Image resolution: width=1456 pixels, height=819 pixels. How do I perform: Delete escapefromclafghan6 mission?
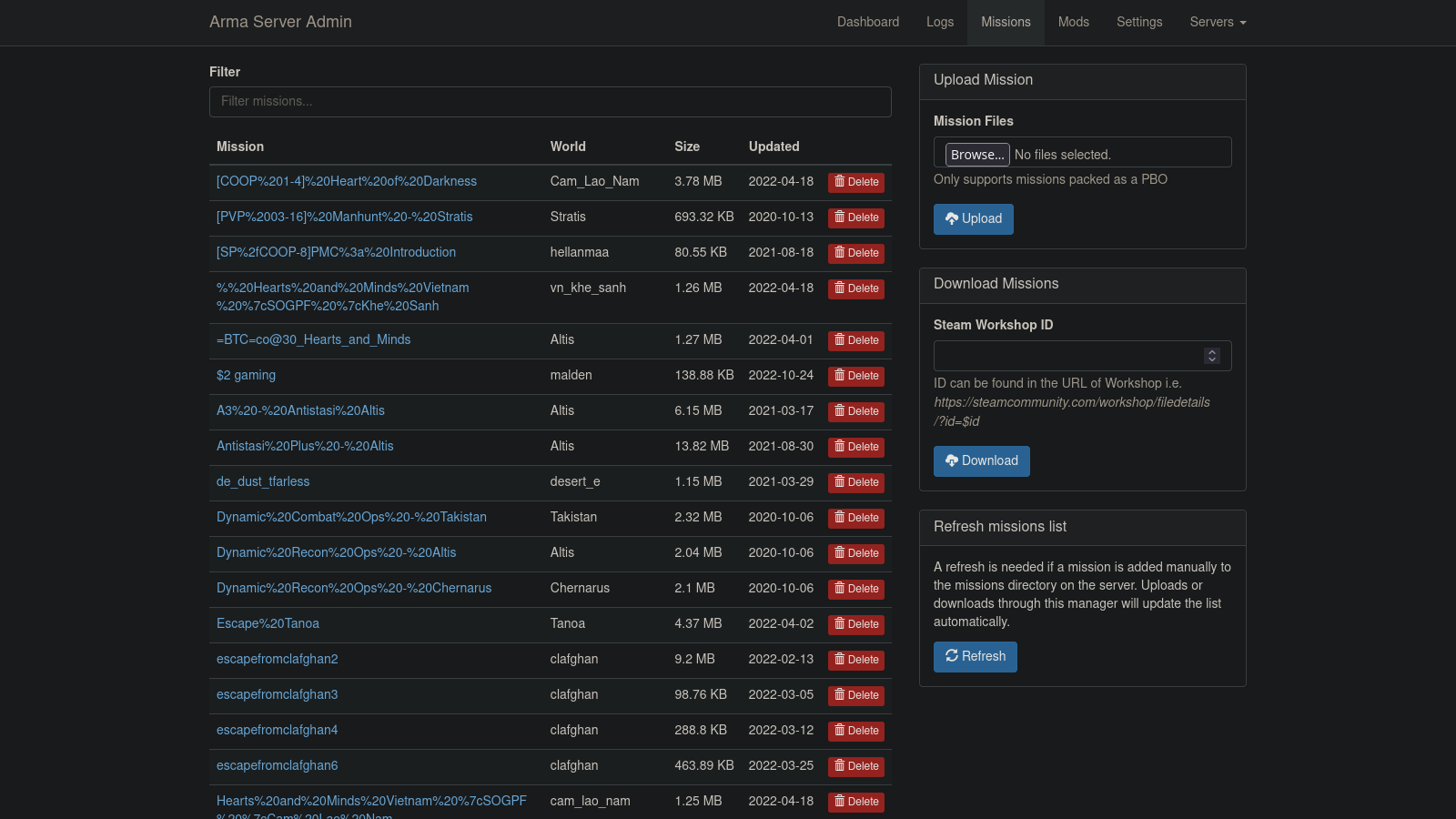pos(855,766)
